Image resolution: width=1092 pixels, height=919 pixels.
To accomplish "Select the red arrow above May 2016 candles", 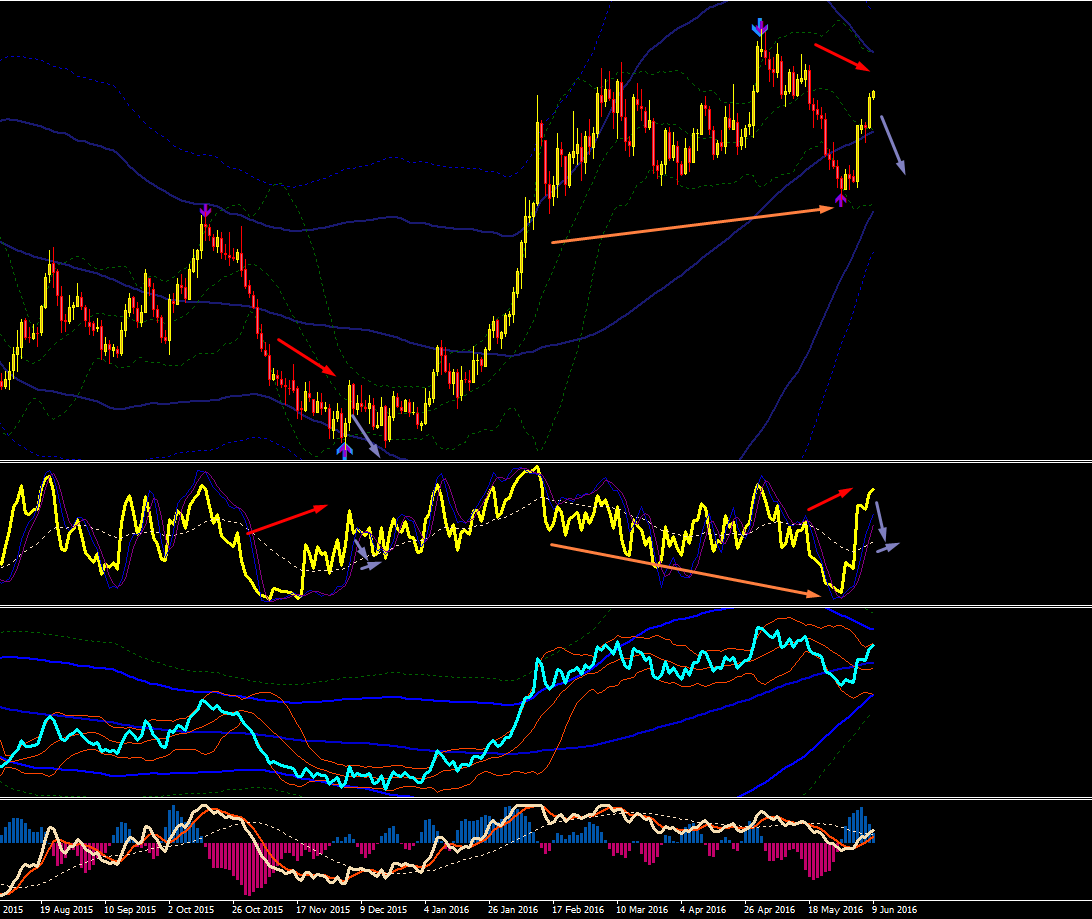I will click(x=842, y=58).
